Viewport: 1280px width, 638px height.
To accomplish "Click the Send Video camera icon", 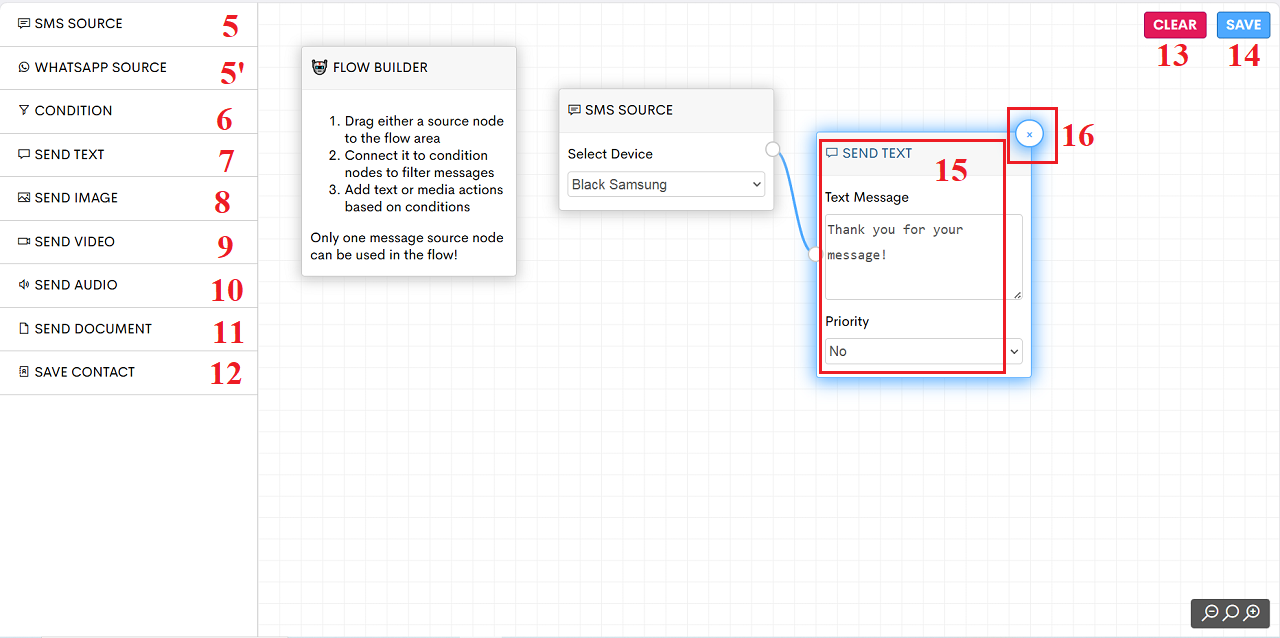I will click(x=24, y=241).
